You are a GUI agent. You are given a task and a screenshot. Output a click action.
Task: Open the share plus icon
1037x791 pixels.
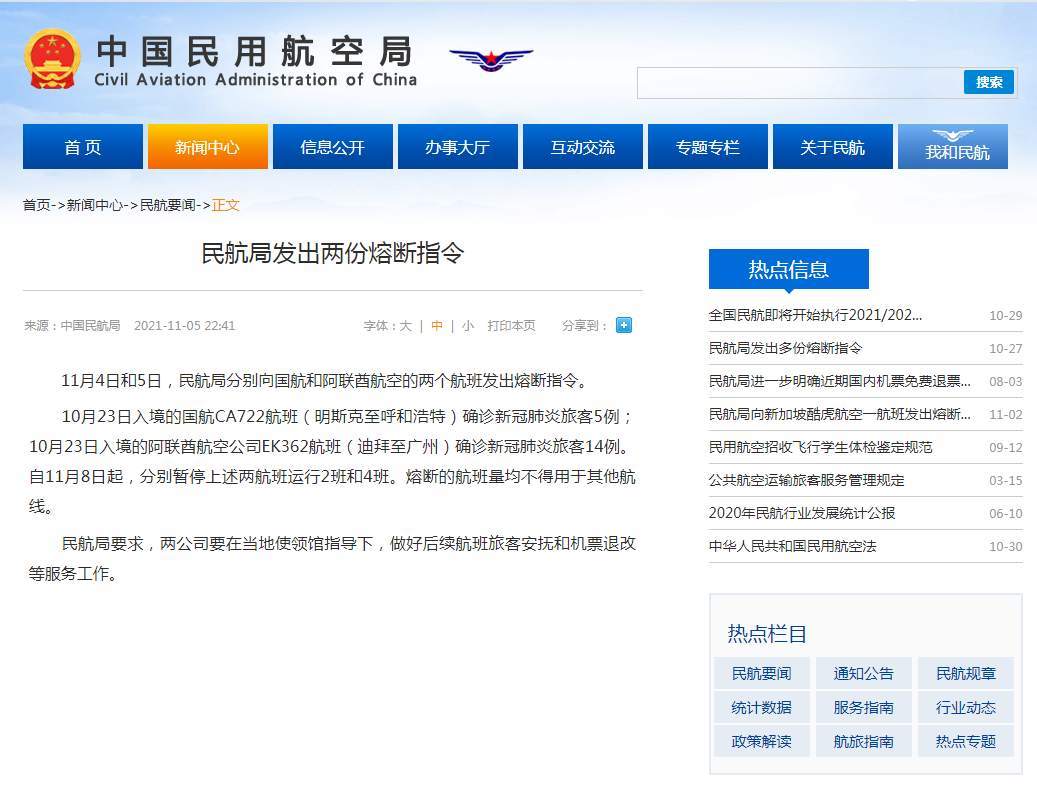[x=623, y=325]
